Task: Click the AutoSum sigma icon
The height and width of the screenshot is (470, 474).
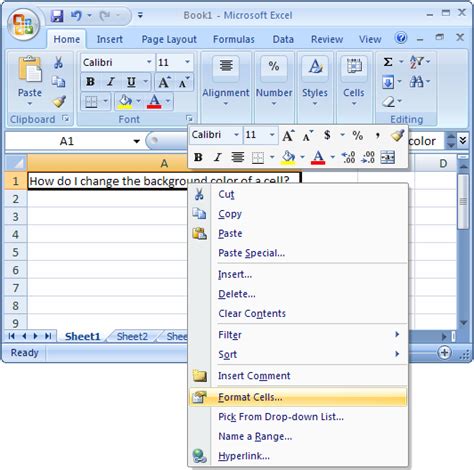Action: click(x=388, y=62)
